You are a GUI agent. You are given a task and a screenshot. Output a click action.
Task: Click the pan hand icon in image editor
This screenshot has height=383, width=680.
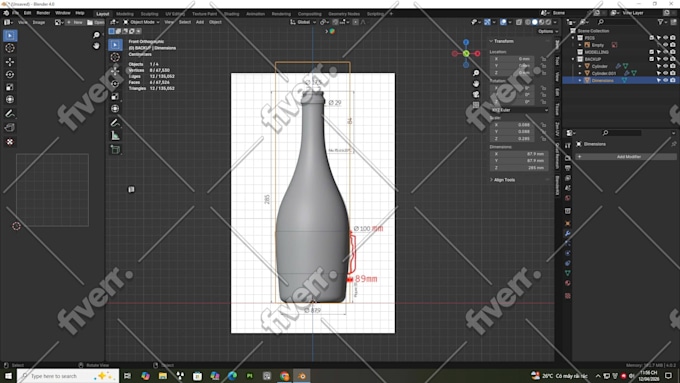[96, 46]
